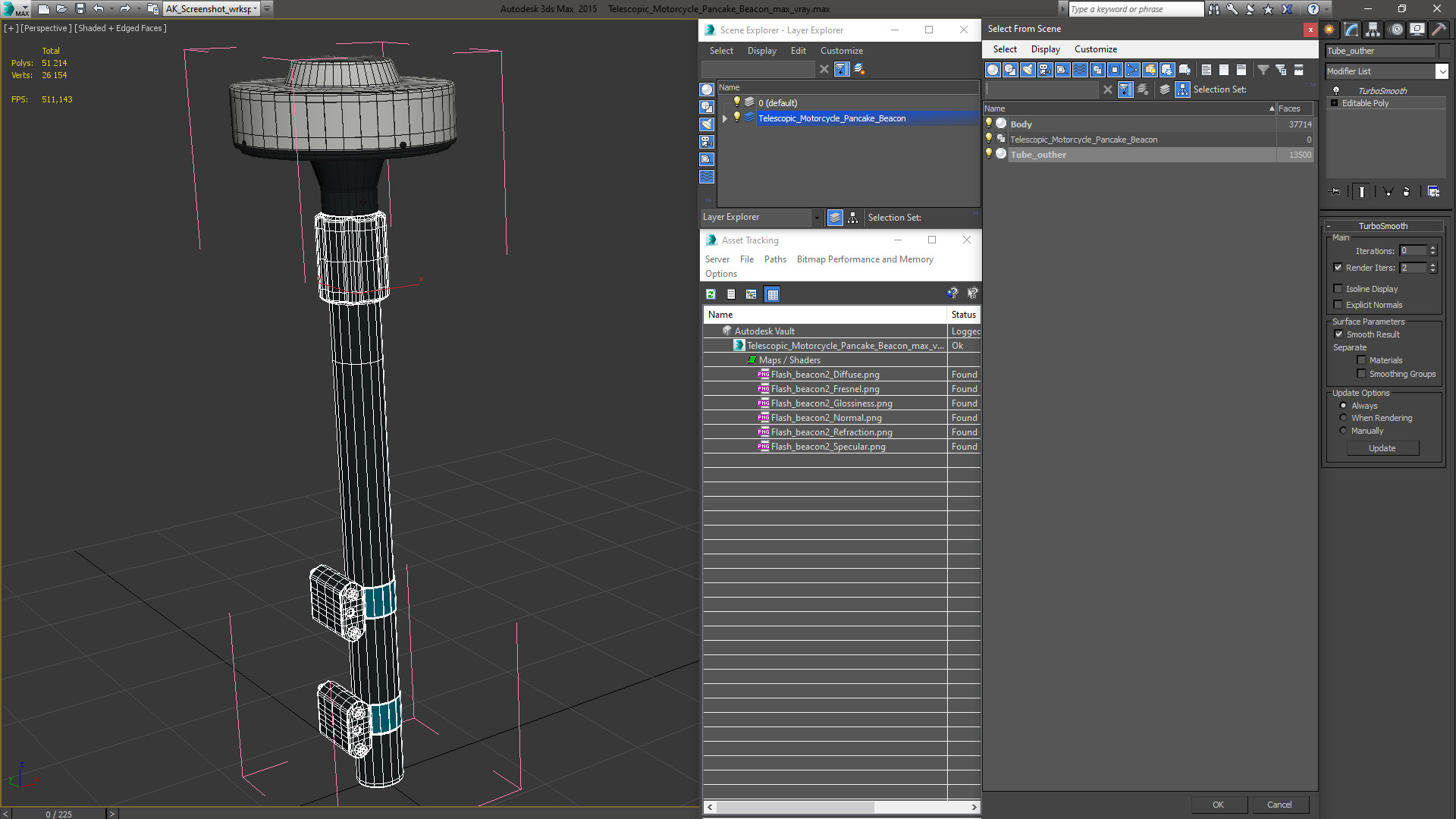The image size is (1456, 819).
Task: Toggle TurboSmooth modifier lightbulb on/off
Action: pyautogui.click(x=1336, y=90)
